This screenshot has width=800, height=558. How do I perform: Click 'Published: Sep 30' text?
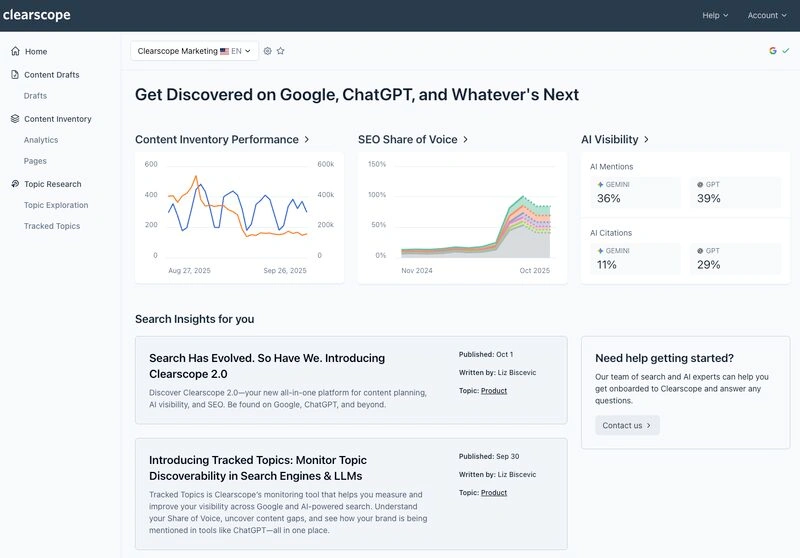[x=489, y=456]
